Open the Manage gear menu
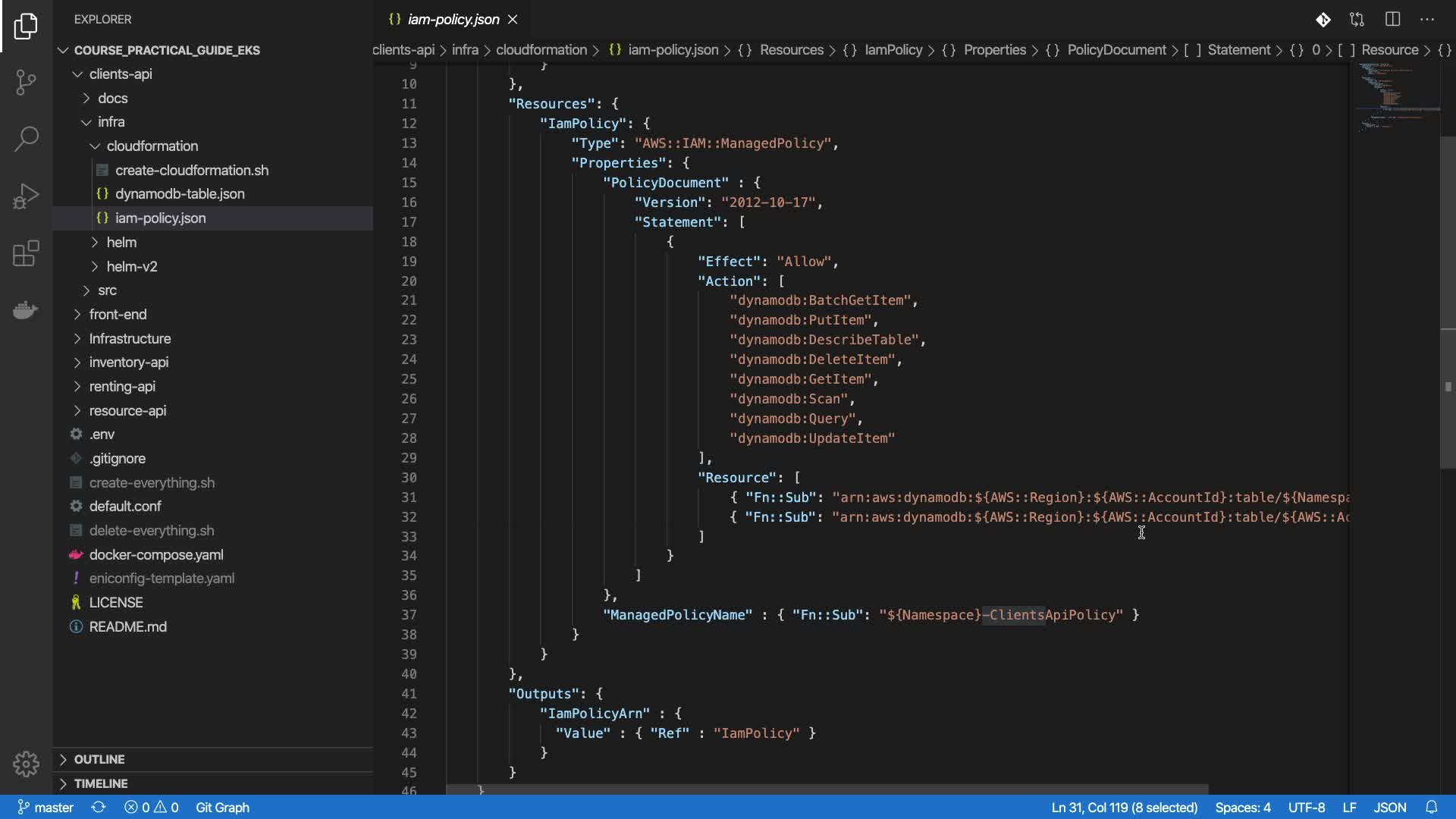This screenshot has width=1456, height=819. click(x=26, y=764)
